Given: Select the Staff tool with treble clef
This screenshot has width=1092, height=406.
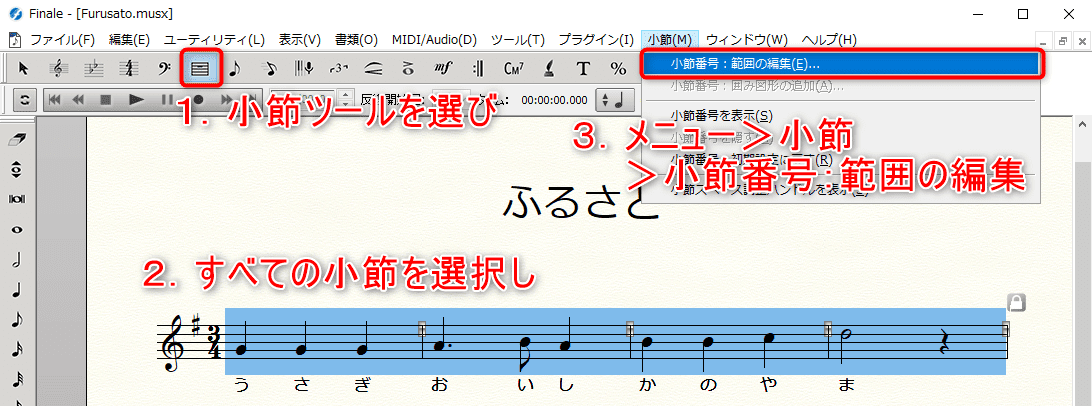Looking at the screenshot, I should pos(60,68).
